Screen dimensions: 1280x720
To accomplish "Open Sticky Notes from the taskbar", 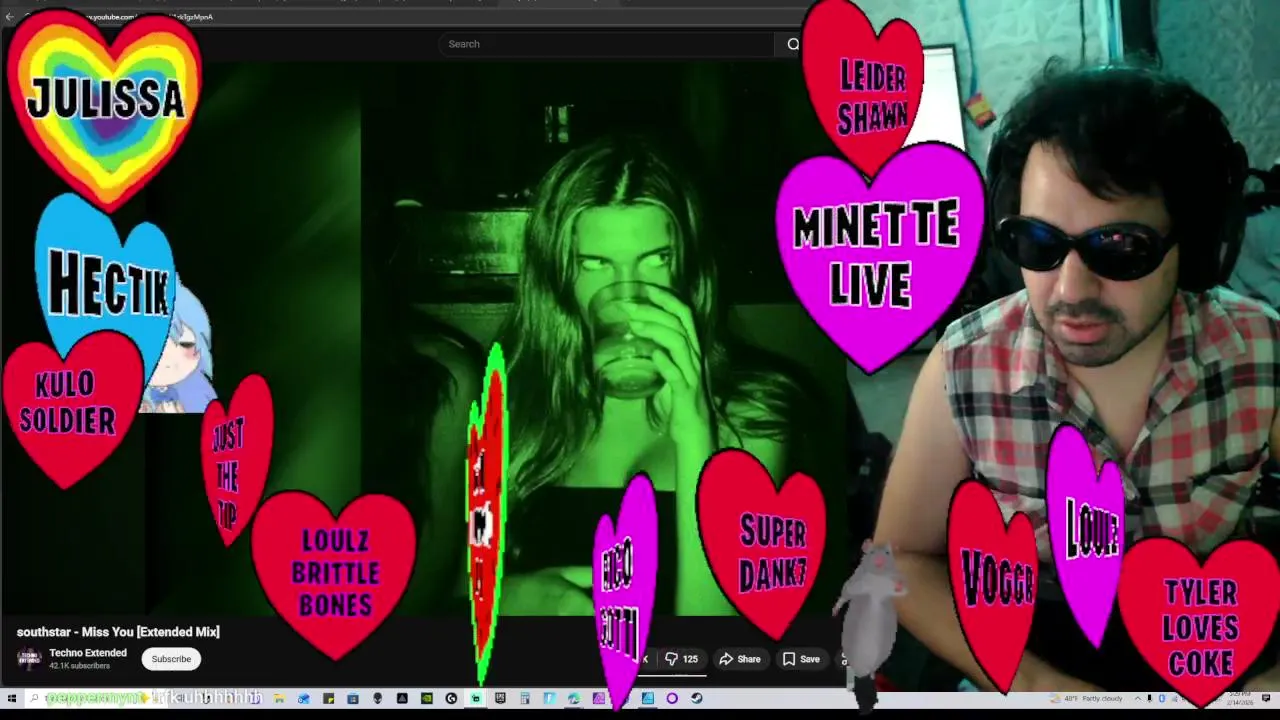I will click(x=329, y=698).
